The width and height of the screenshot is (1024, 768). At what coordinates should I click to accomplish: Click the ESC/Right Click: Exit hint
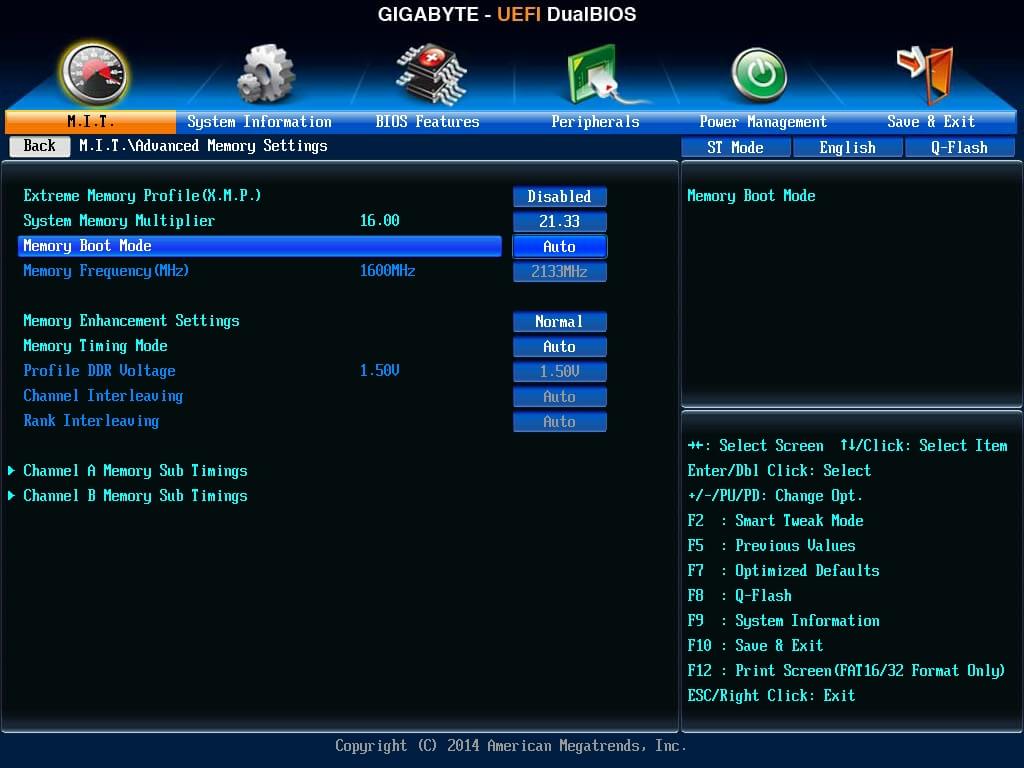[x=771, y=696]
